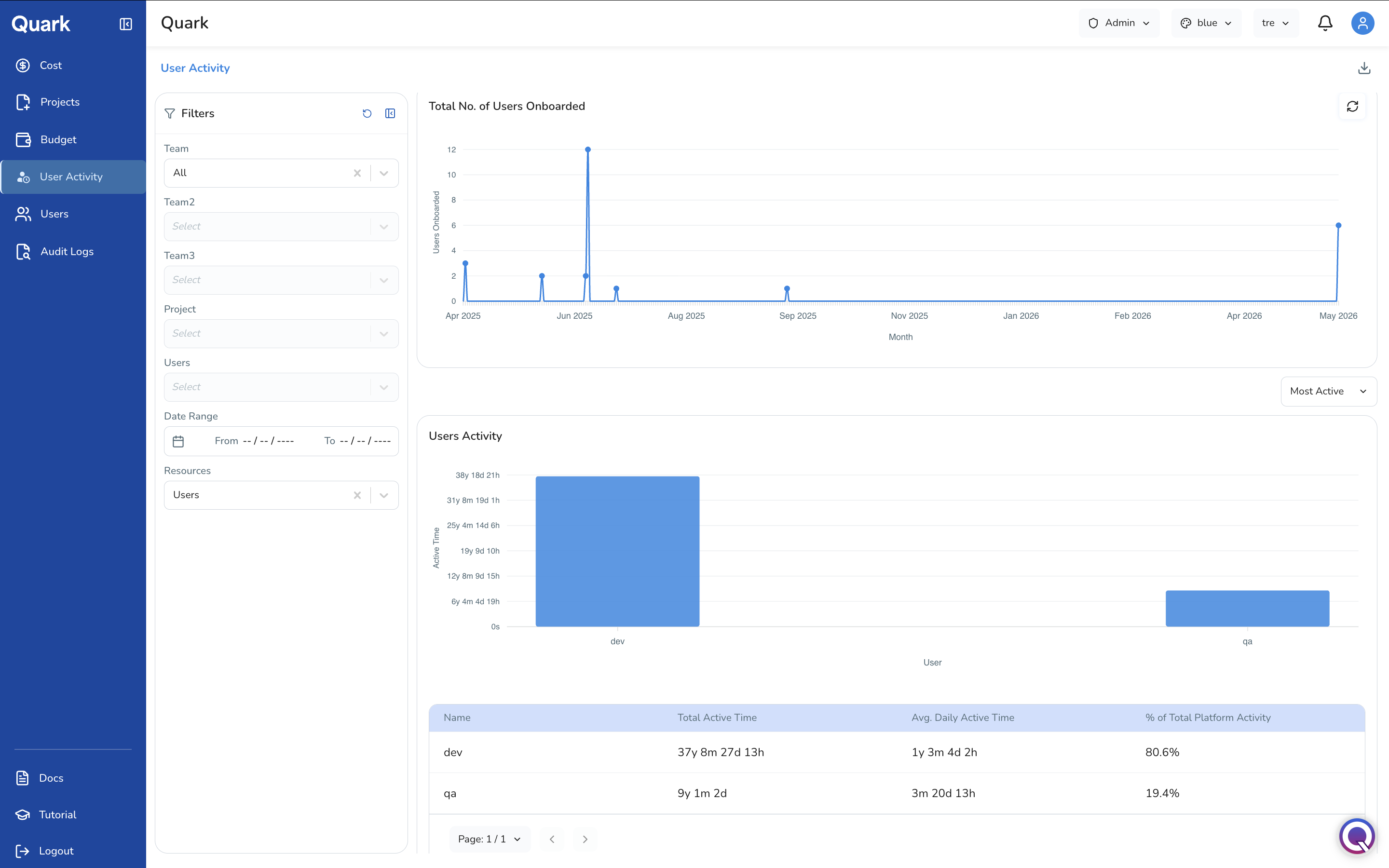
Task: Open the Most Active sort dropdown
Action: click(1328, 391)
